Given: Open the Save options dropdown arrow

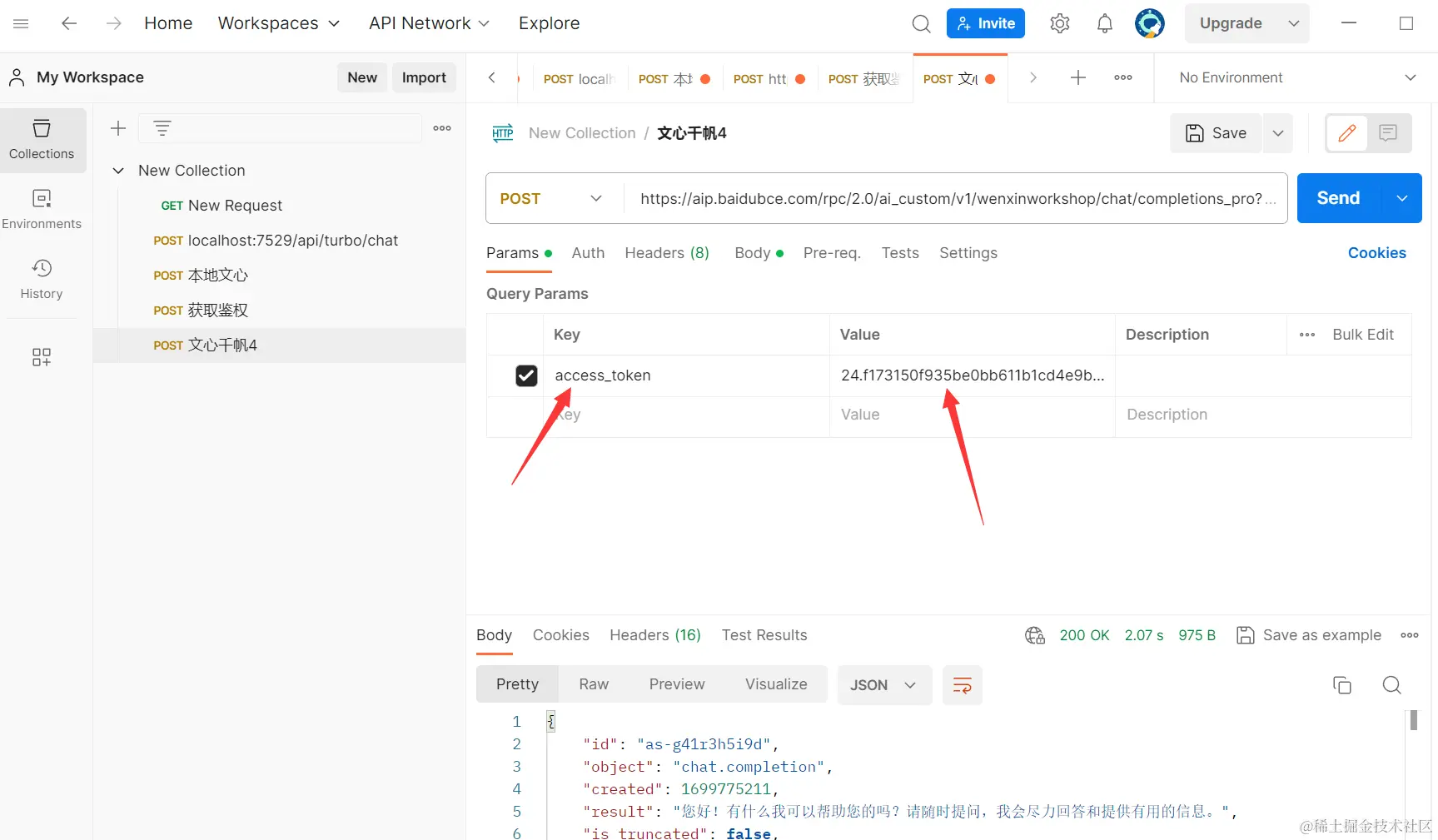Looking at the screenshot, I should pos(1278,133).
